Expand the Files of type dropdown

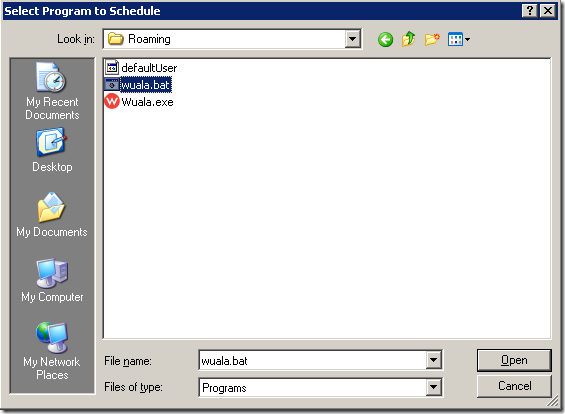(433, 387)
